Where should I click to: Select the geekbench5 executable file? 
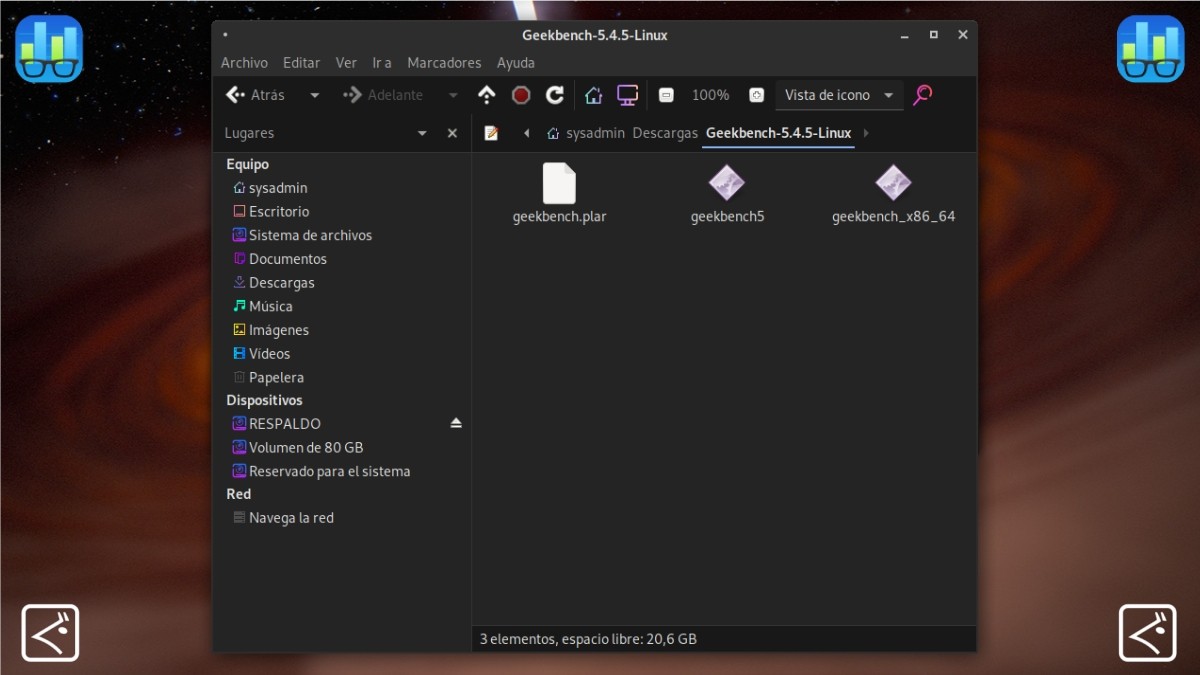727,195
